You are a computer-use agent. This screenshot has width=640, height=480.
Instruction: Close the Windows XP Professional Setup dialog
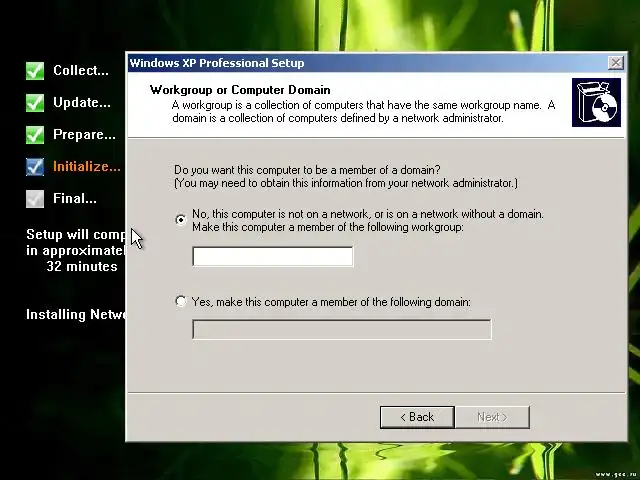(616, 63)
